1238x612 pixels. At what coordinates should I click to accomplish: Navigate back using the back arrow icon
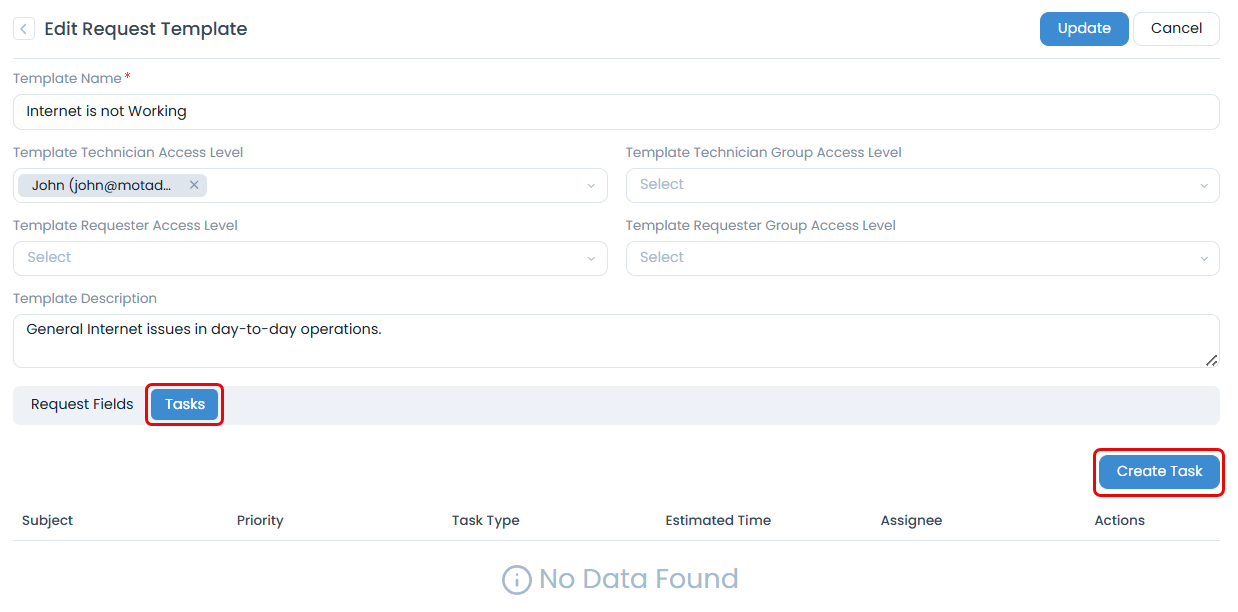pyautogui.click(x=23, y=28)
